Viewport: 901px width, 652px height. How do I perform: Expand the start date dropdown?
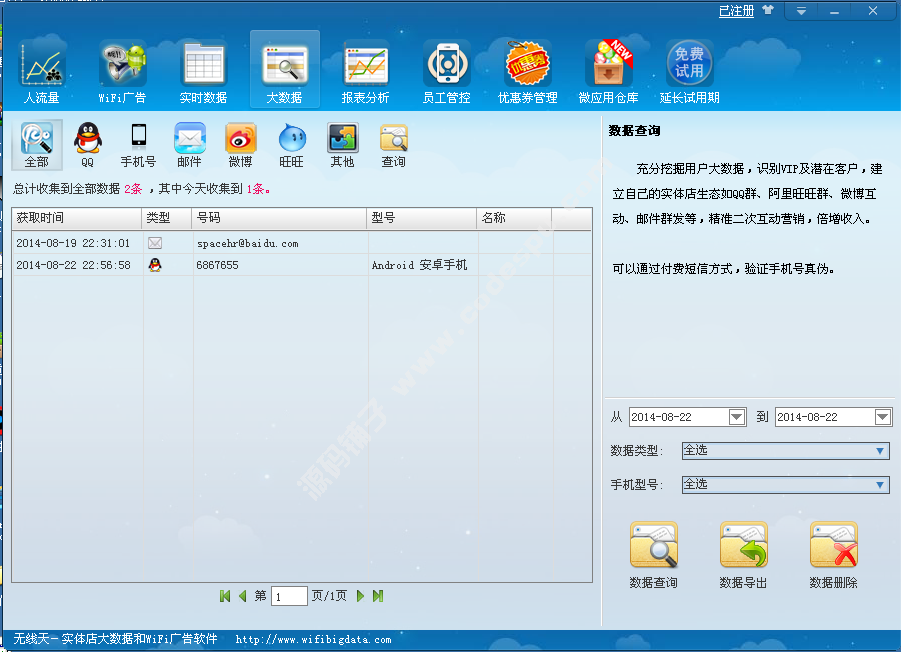tap(737, 417)
